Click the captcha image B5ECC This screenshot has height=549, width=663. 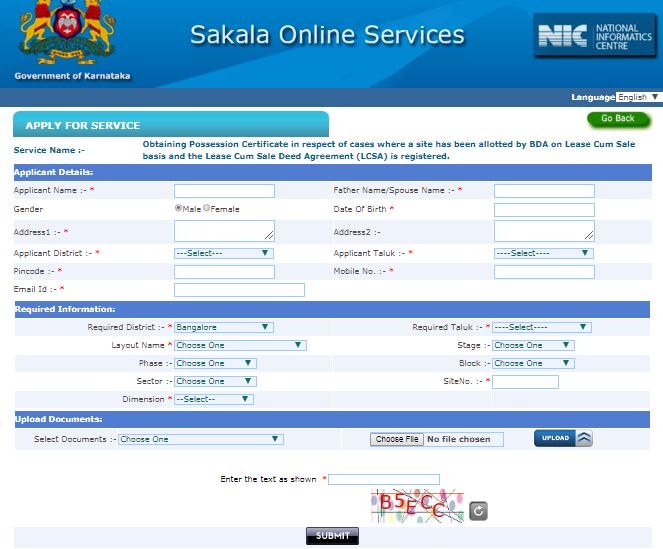click(x=417, y=506)
